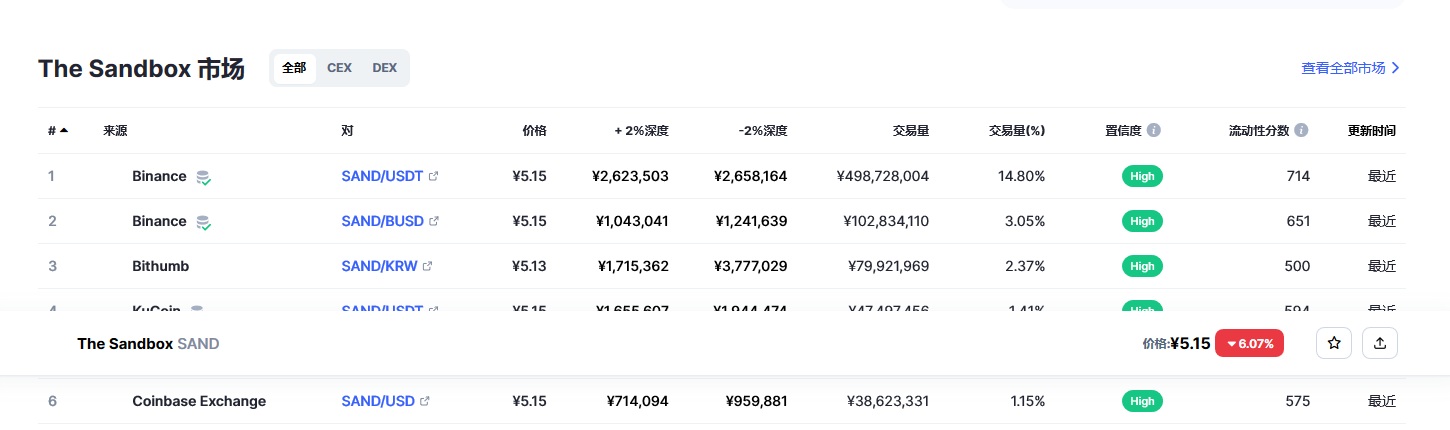1450x430 pixels.
Task: Switch to the CEX tab
Action: [x=339, y=68]
